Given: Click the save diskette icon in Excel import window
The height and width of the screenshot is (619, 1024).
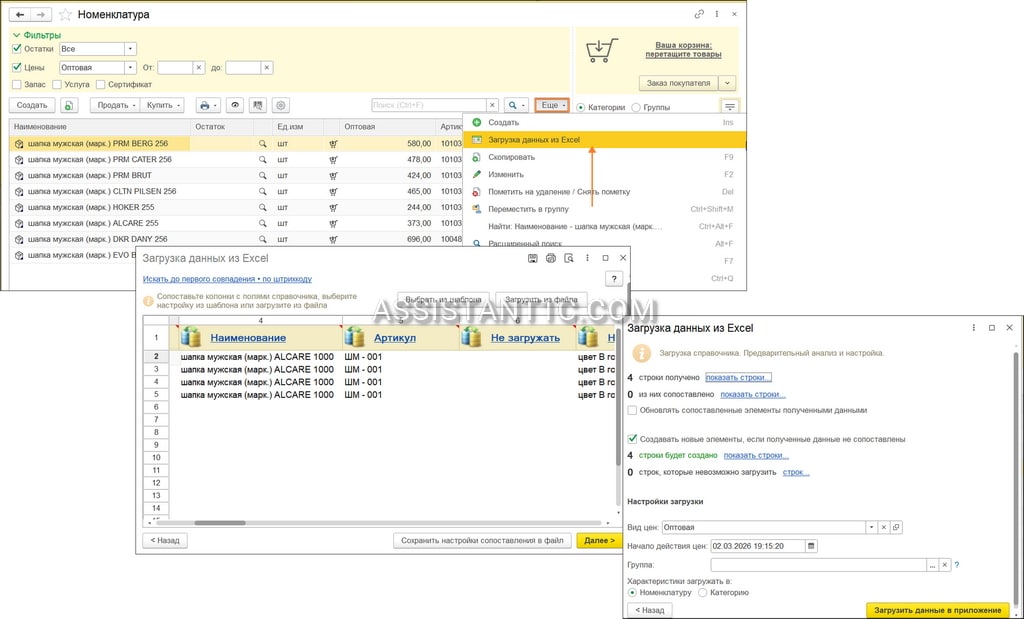Looking at the screenshot, I should [533, 259].
